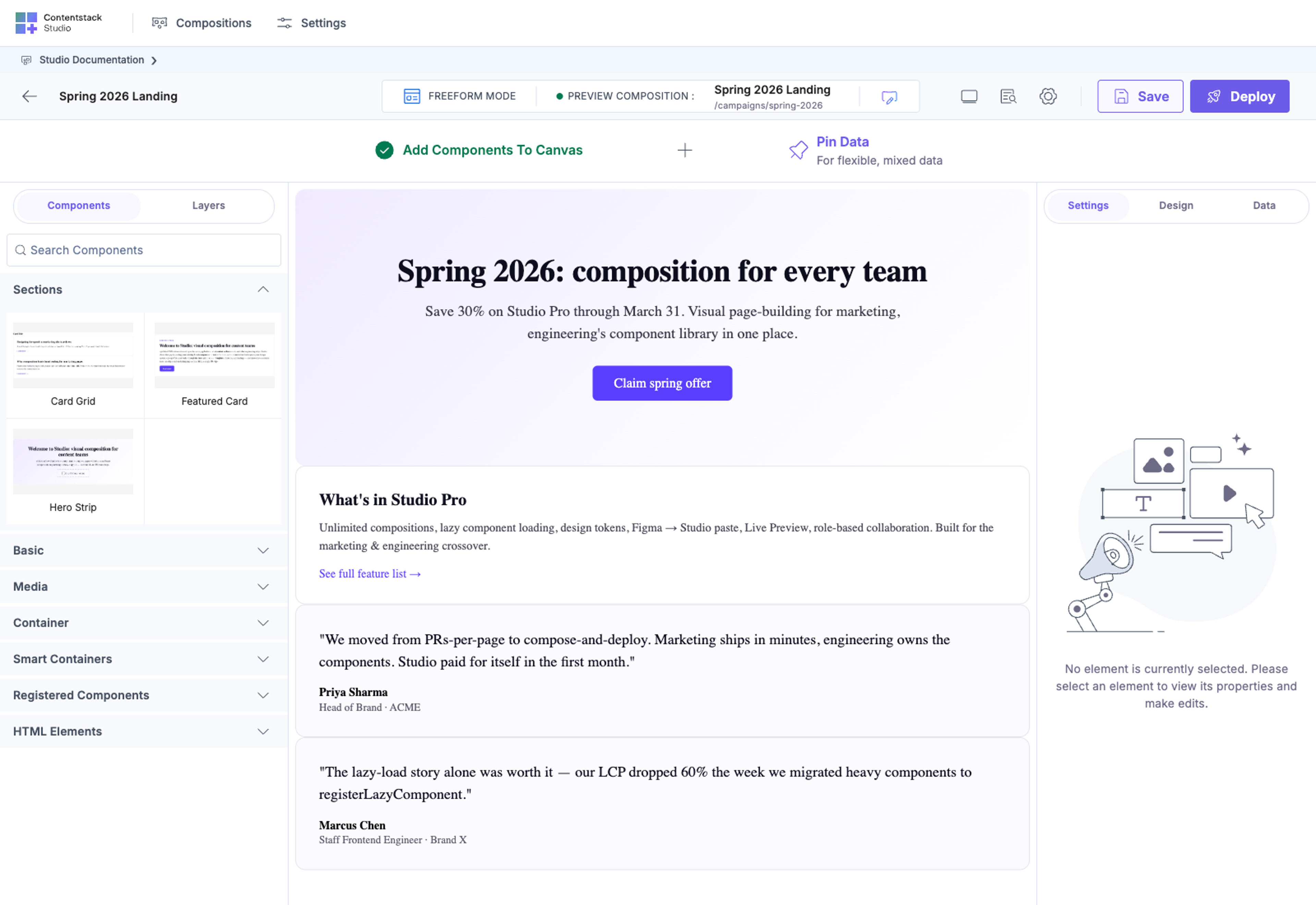Click the edit preview composition icon
Image resolution: width=1316 pixels, height=905 pixels.
889,97
